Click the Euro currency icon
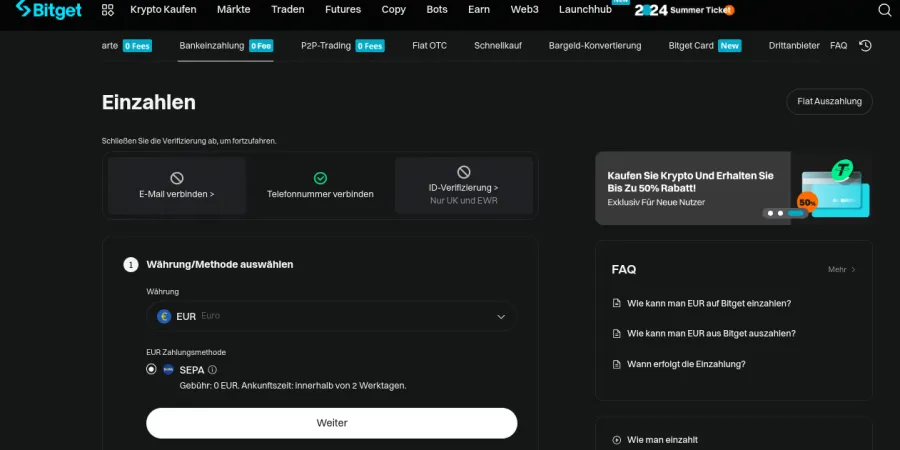The image size is (900, 450). [164, 316]
